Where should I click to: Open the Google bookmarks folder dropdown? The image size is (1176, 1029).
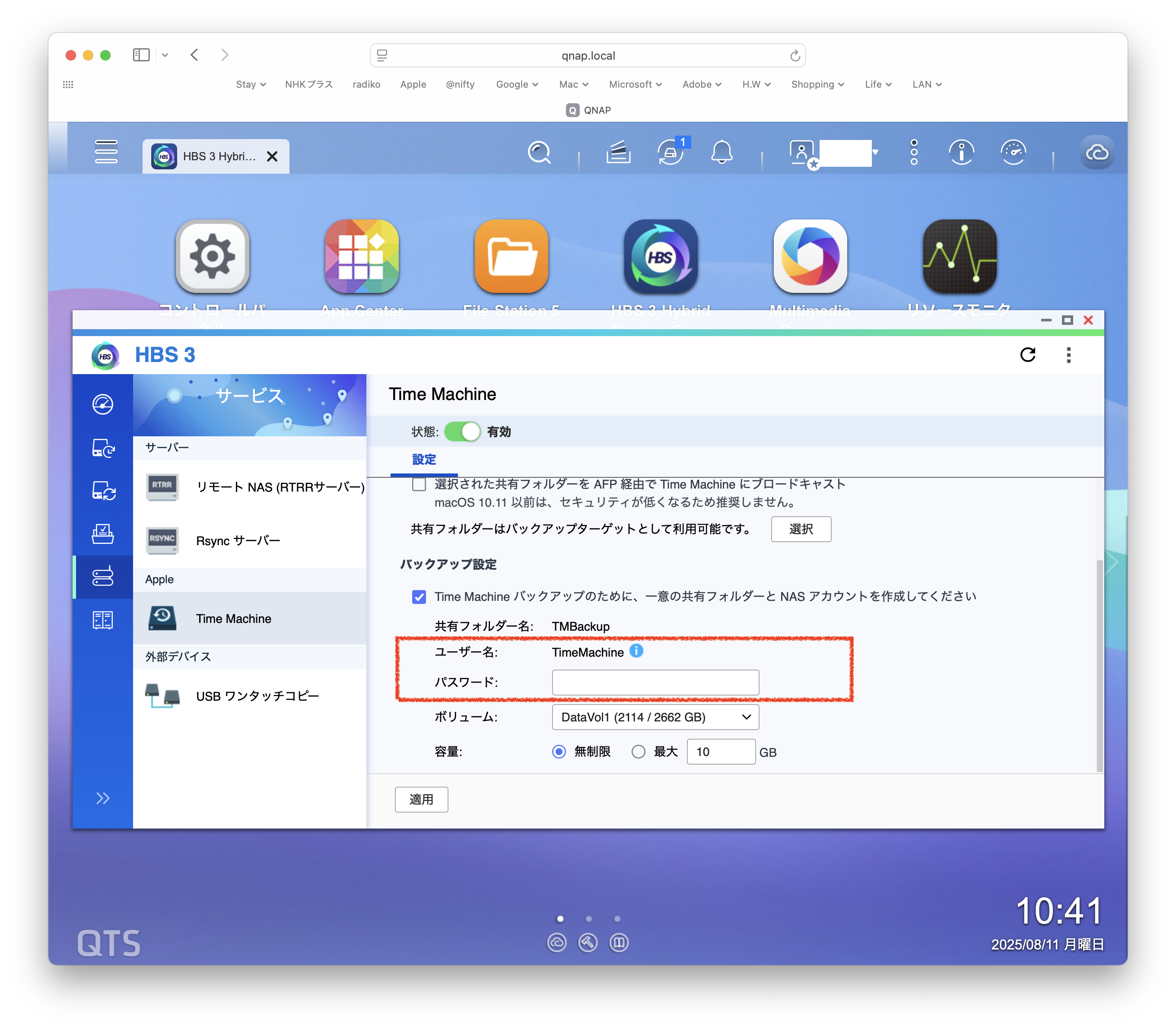pos(517,84)
